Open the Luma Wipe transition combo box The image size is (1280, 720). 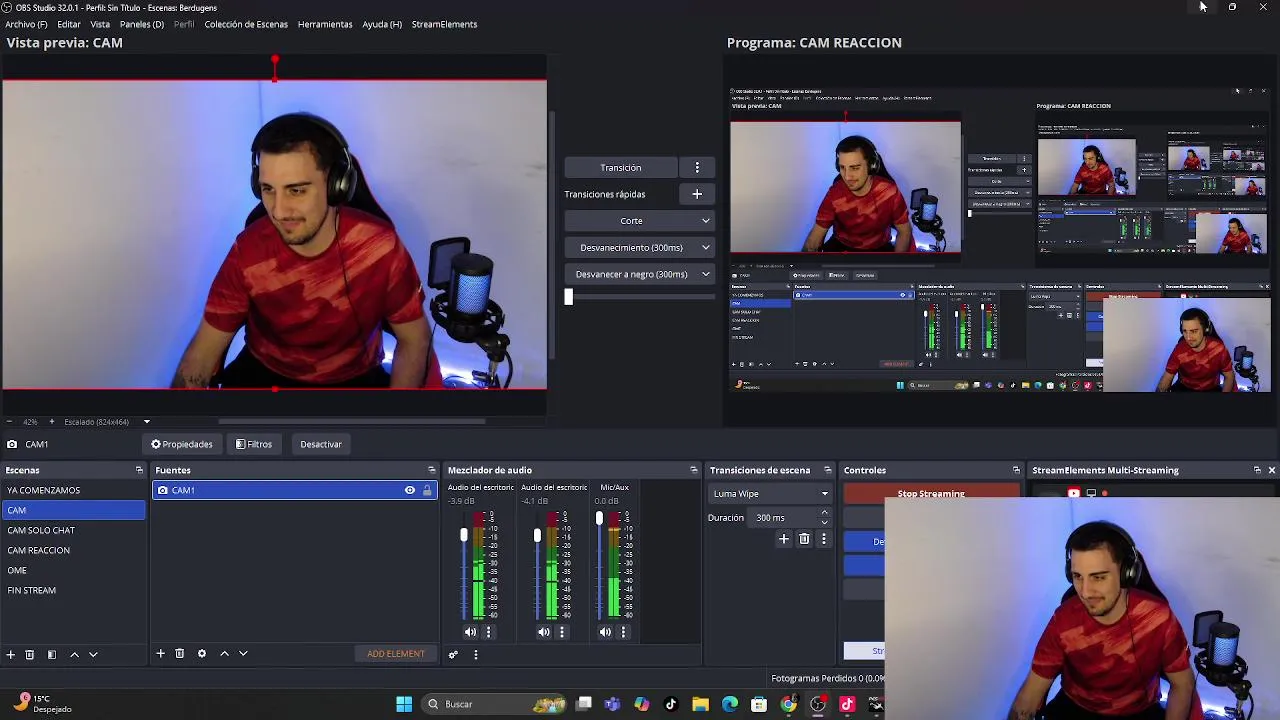click(x=770, y=494)
